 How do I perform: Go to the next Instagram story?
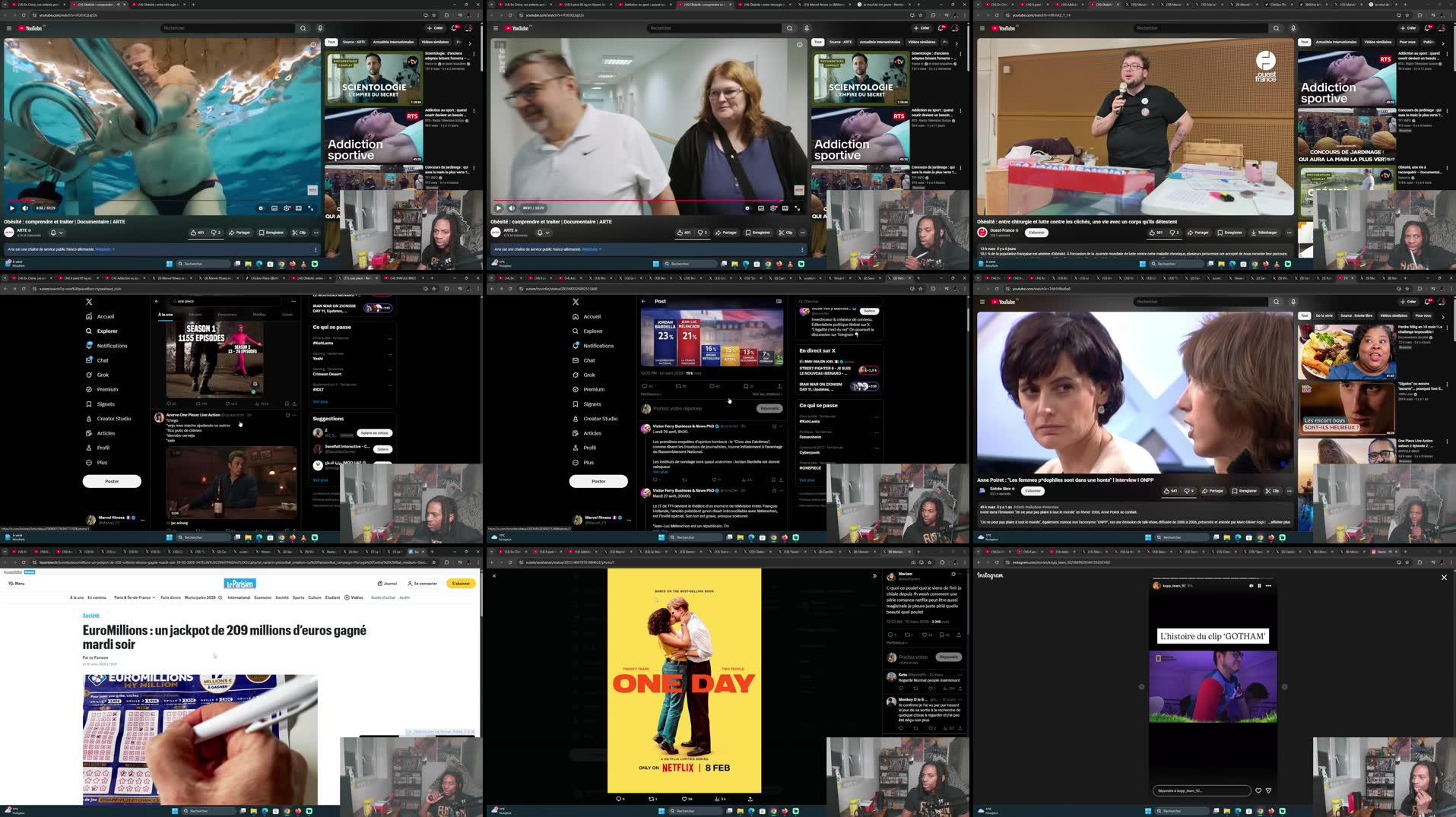point(1284,687)
